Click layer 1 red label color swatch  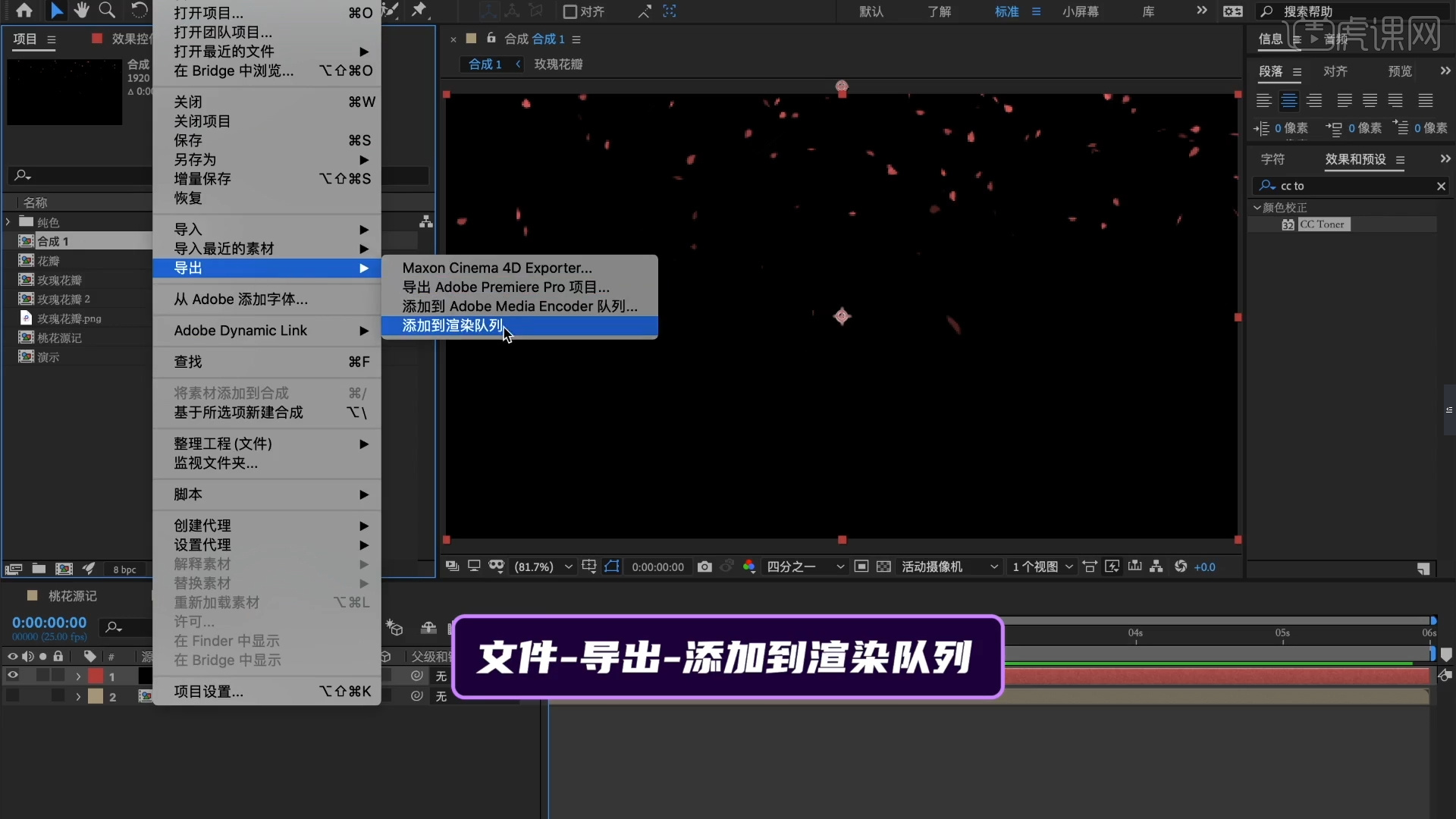[x=96, y=676]
